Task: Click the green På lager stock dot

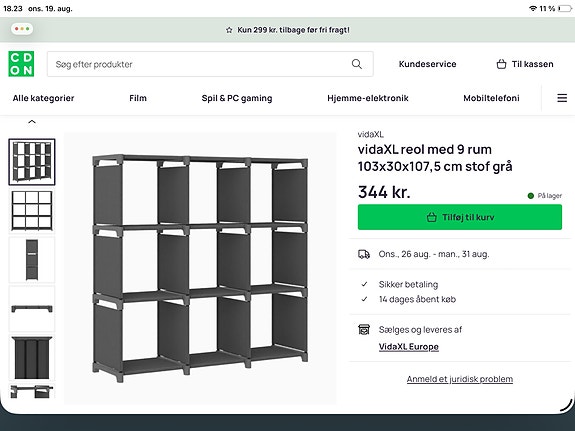Action: coord(530,196)
